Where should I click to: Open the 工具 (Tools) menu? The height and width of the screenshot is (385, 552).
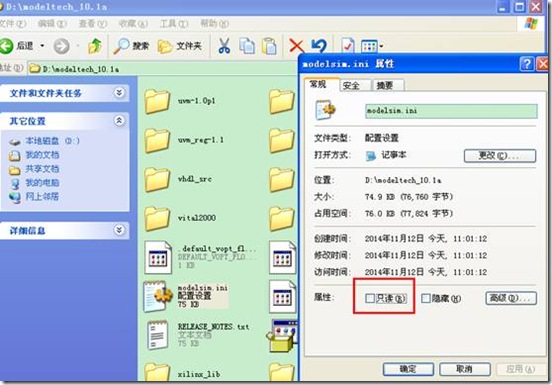(x=174, y=24)
